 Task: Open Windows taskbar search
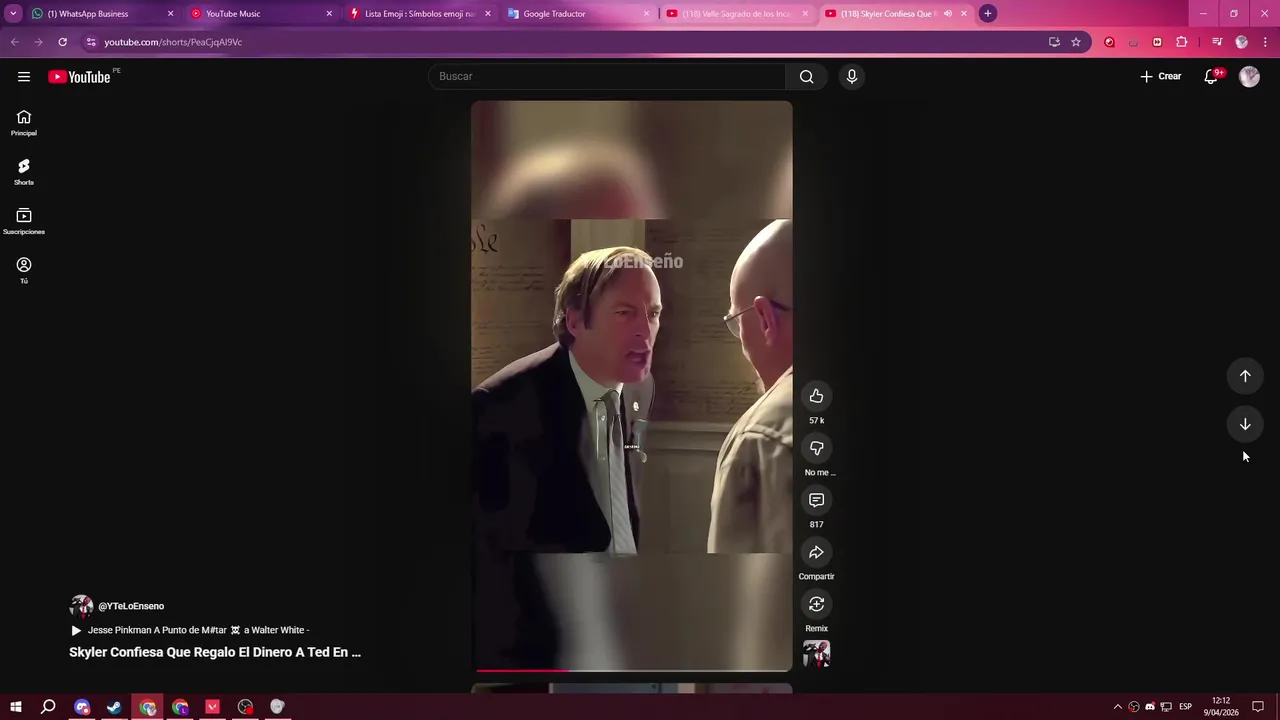[48, 707]
